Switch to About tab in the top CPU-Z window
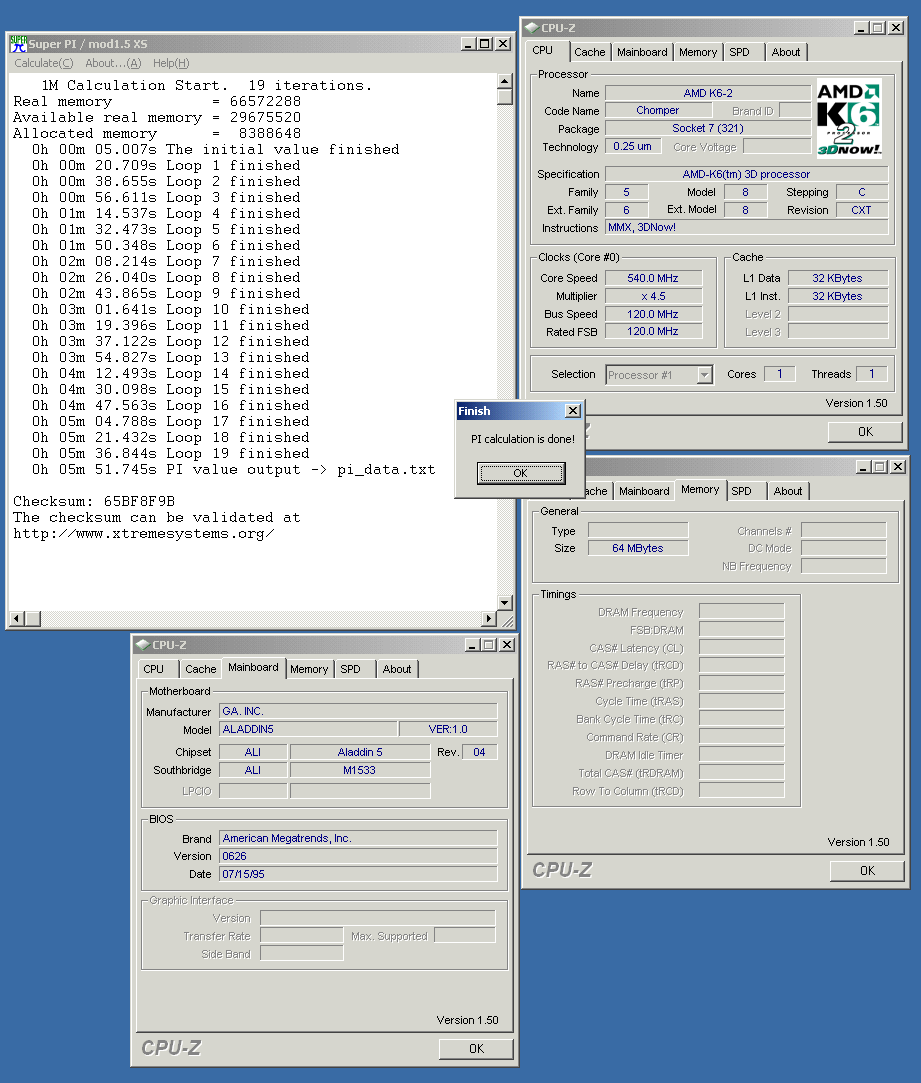The image size is (921, 1083). coord(786,52)
